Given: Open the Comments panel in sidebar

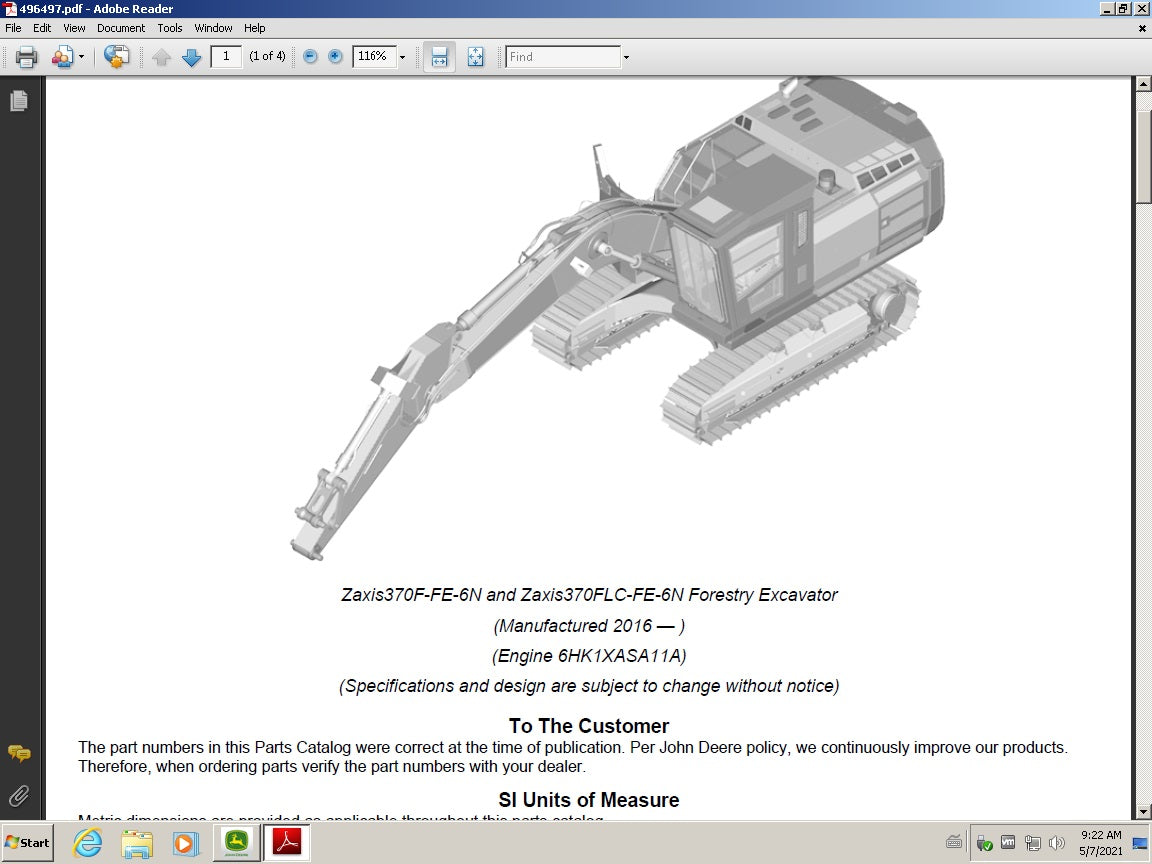Looking at the screenshot, I should (19, 753).
